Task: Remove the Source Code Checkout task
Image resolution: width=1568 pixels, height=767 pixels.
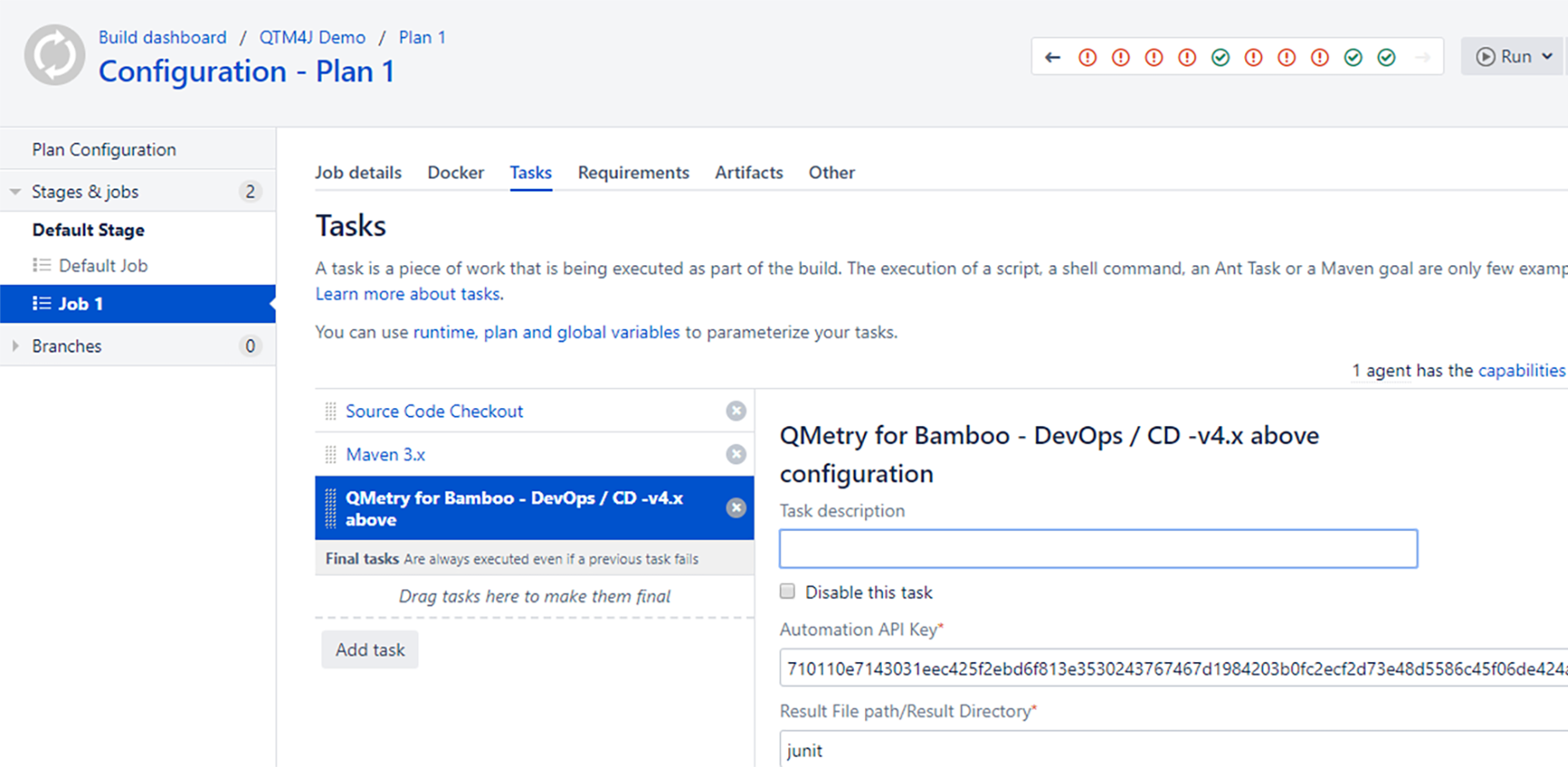Action: point(736,411)
